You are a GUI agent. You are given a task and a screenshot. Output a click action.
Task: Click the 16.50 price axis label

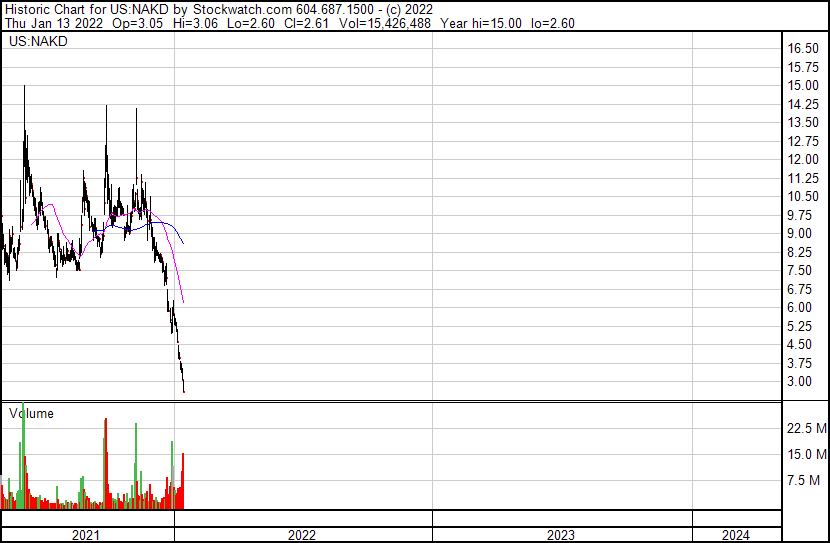(x=803, y=49)
